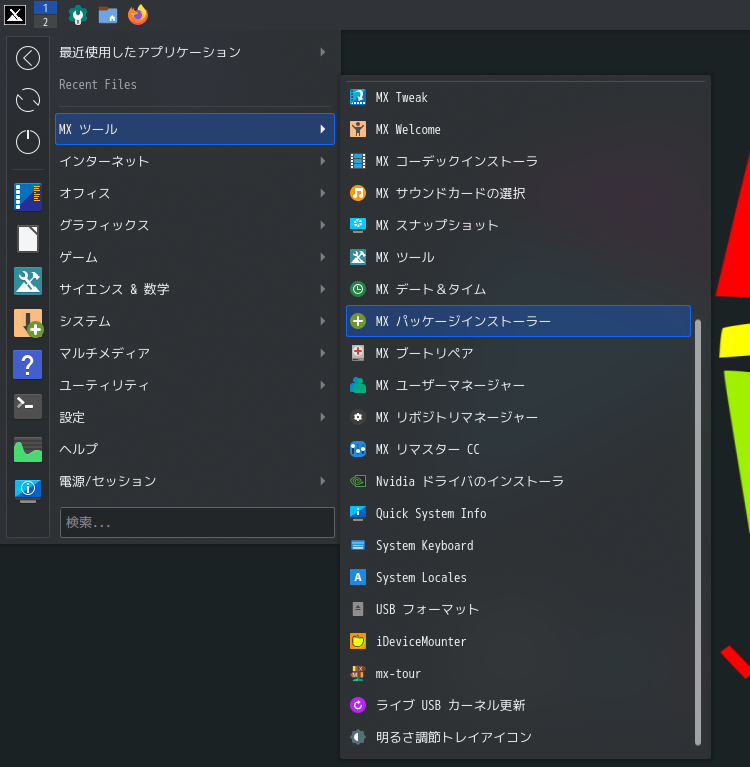
Task: Launch Firefox from the top panel
Action: pyautogui.click(x=138, y=15)
